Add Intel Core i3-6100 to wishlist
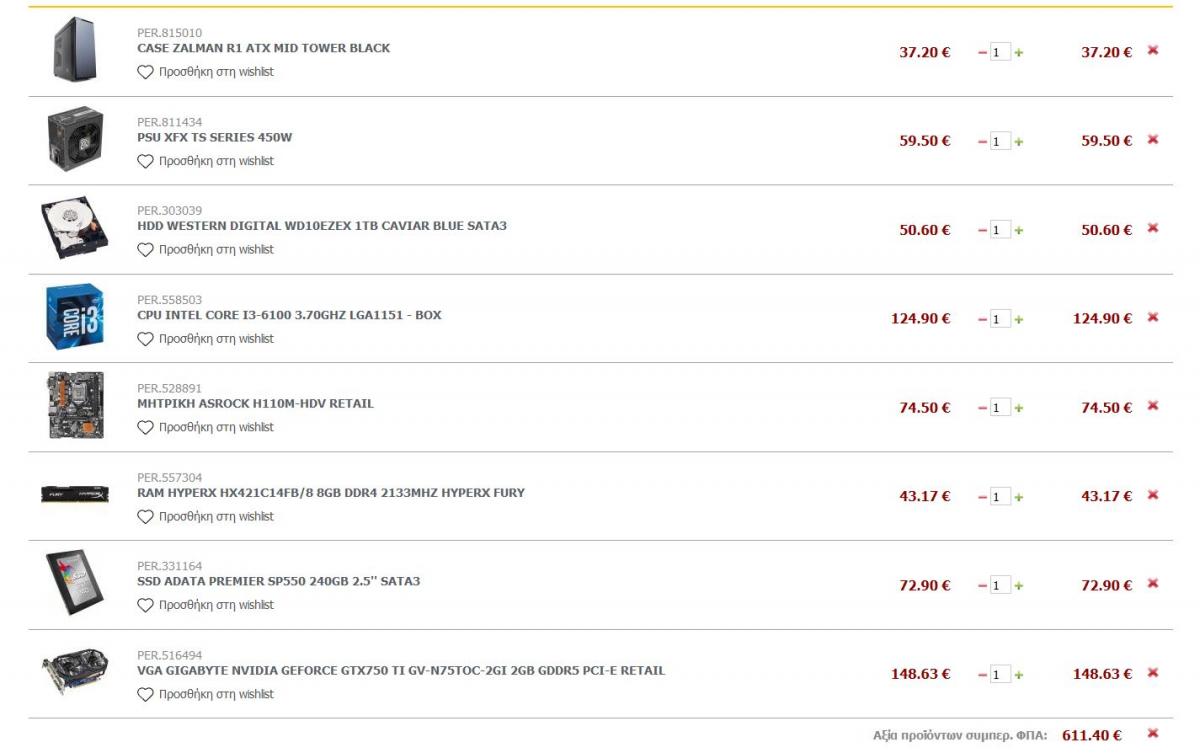The image size is (1200, 753). tap(205, 339)
